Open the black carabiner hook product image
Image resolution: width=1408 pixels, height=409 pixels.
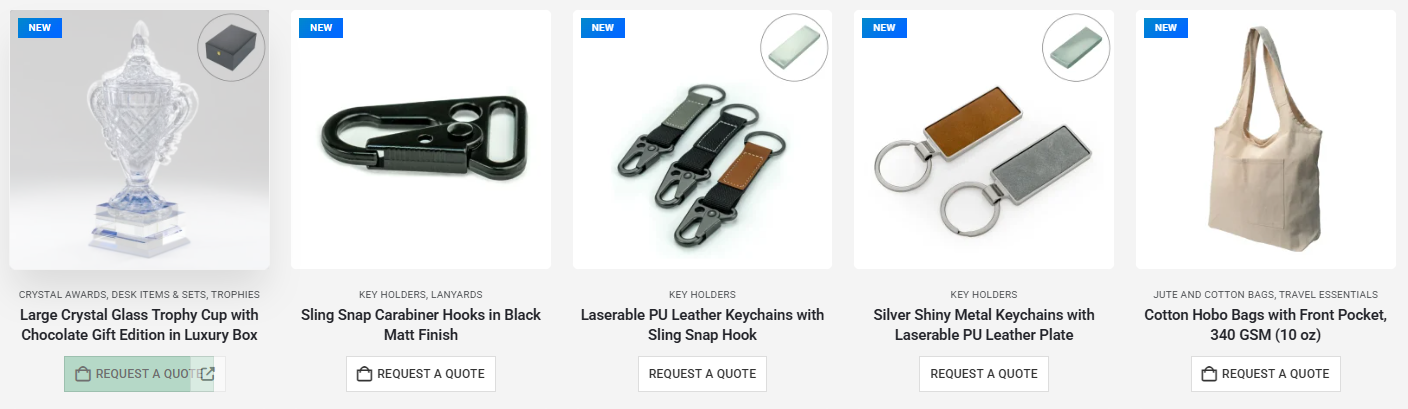421,140
